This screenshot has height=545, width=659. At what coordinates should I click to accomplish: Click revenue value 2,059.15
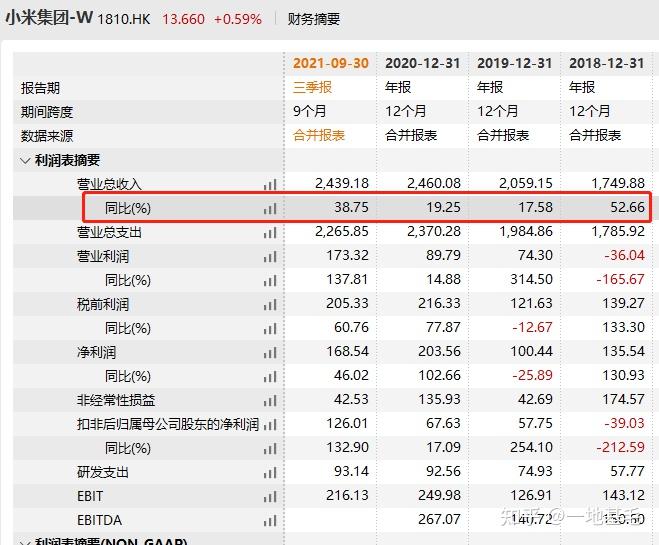click(x=526, y=183)
